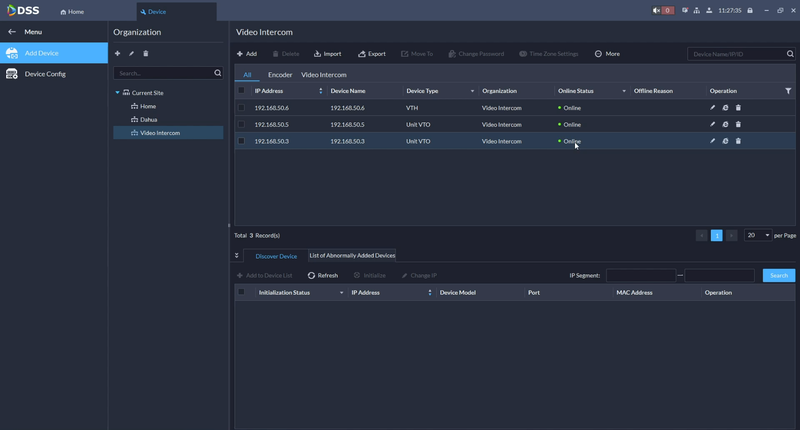Click the blue Search button

tap(778, 275)
